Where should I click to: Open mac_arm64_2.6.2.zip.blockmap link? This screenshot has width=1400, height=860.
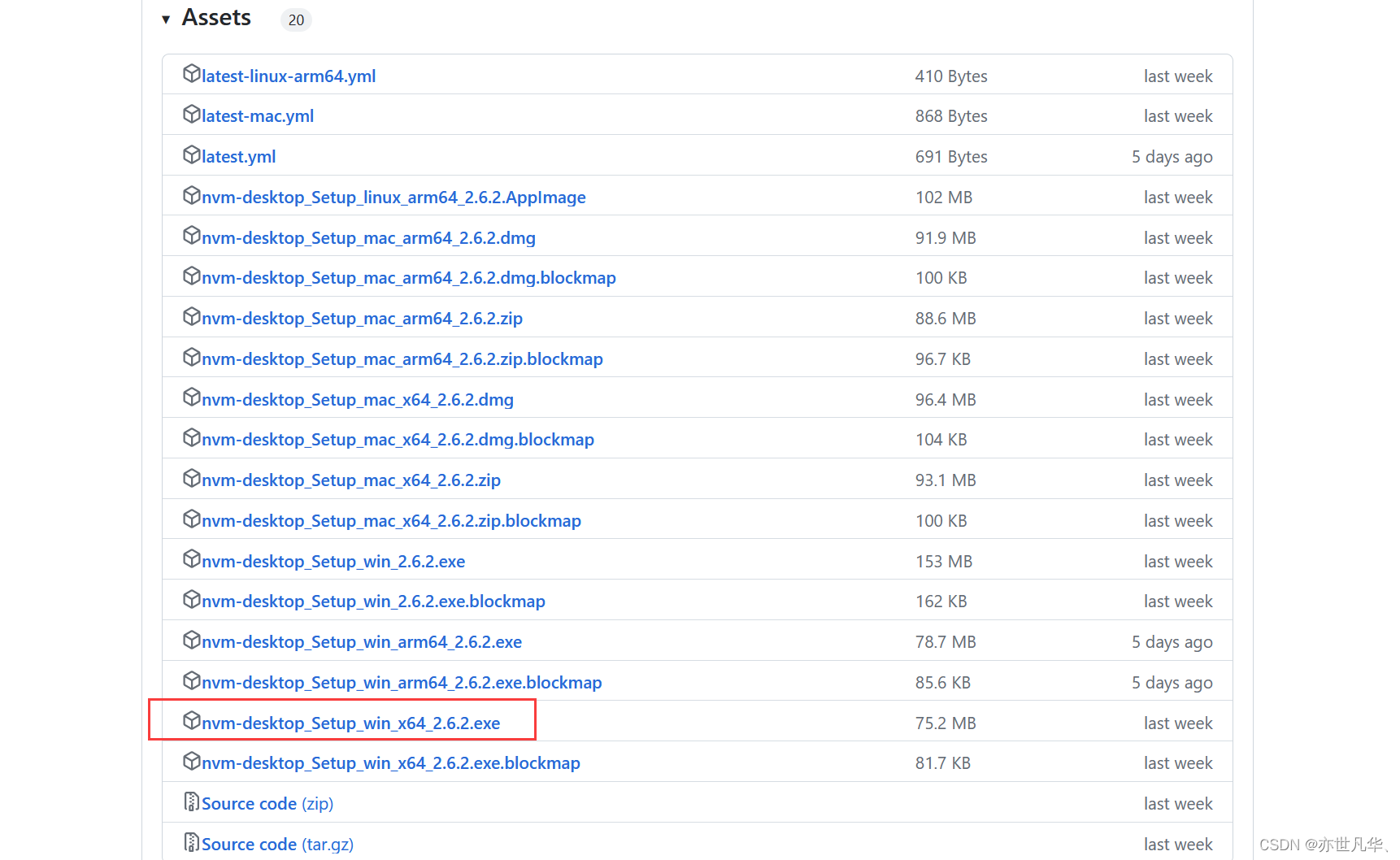(x=402, y=359)
